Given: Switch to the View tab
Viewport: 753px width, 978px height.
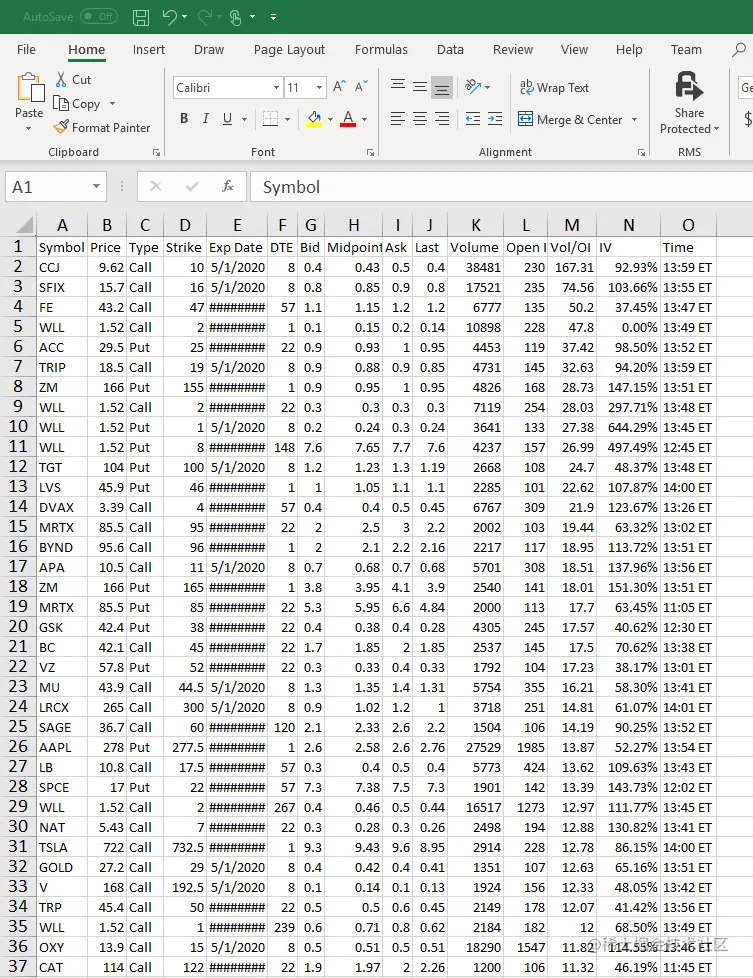Looking at the screenshot, I should tap(574, 50).
